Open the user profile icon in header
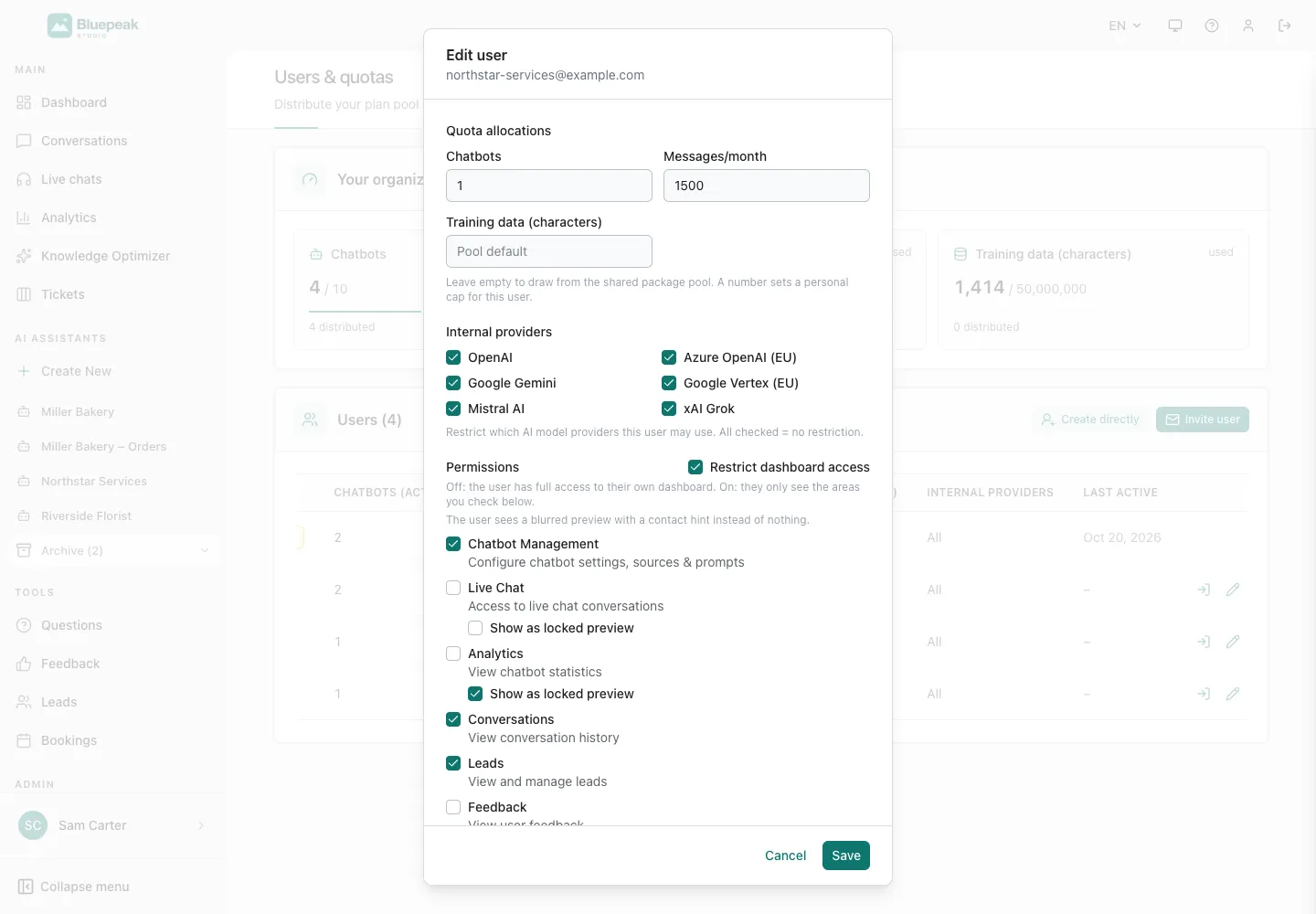This screenshot has width=1316, height=914. (x=1248, y=26)
